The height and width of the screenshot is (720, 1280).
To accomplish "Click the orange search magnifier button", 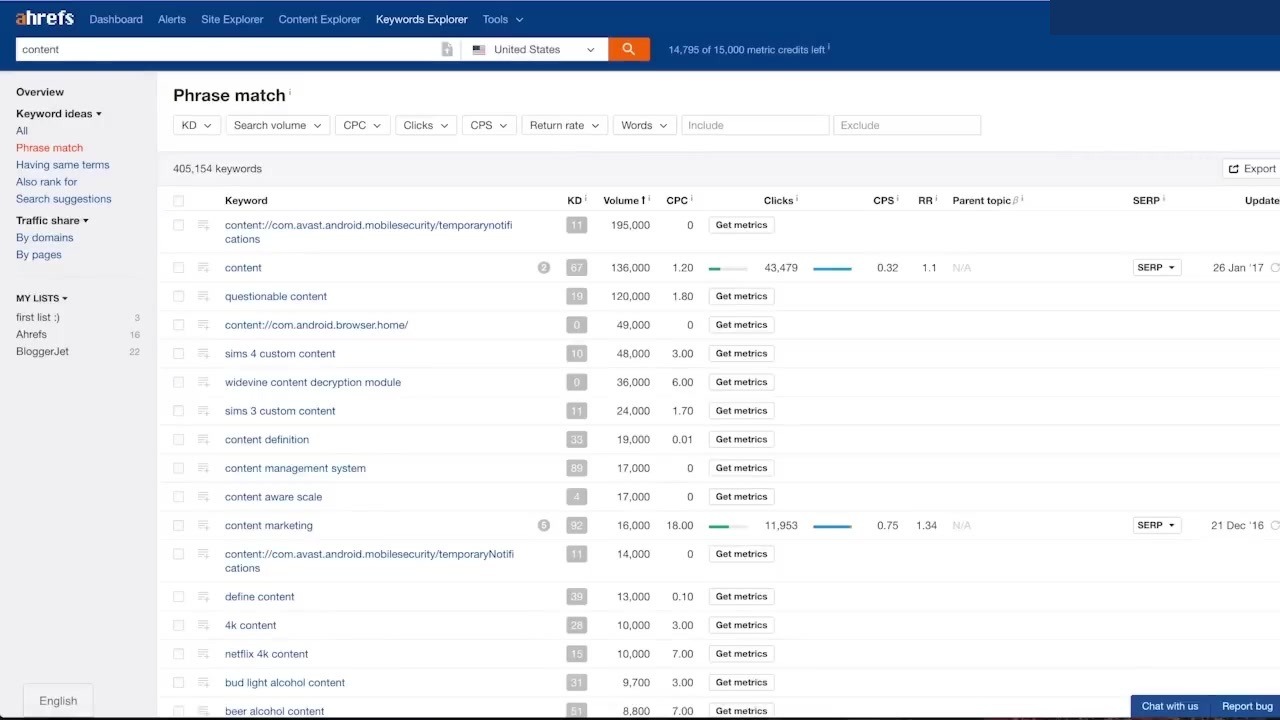I will click(x=629, y=49).
